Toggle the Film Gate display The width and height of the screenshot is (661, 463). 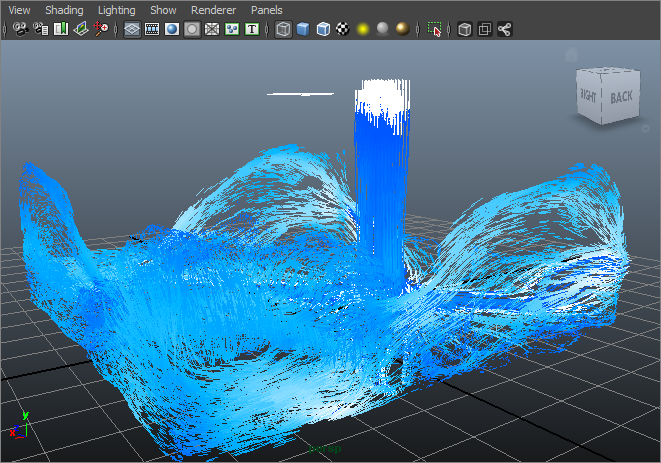[152, 29]
